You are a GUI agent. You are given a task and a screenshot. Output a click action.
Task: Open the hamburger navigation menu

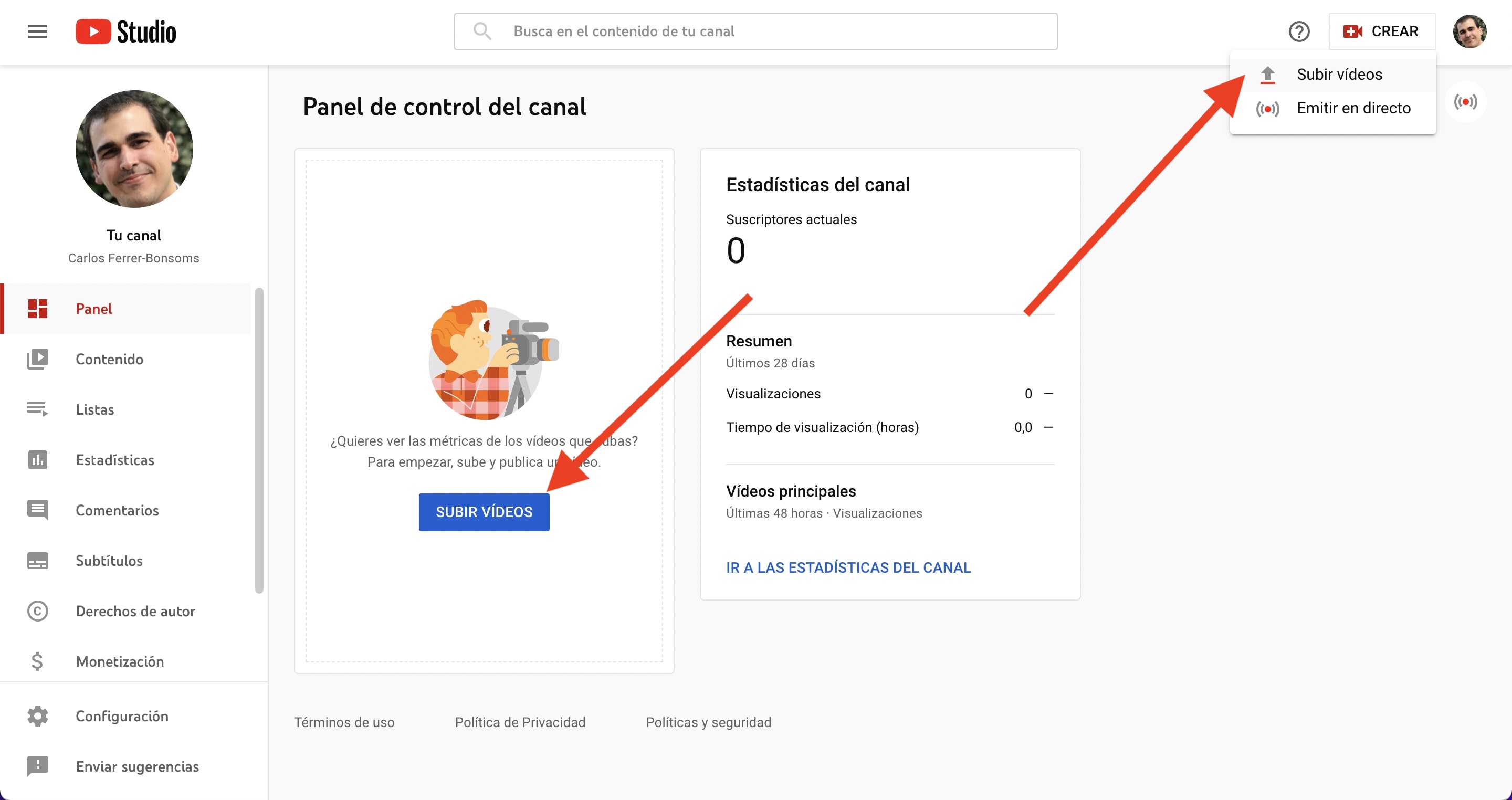[38, 31]
